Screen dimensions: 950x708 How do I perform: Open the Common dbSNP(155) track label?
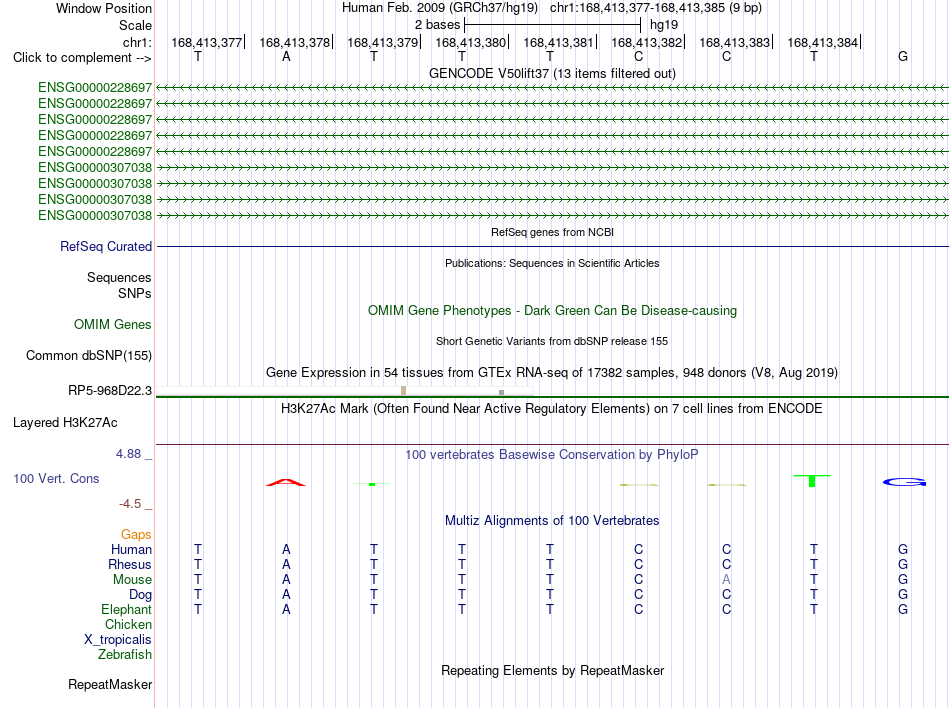[89, 356]
